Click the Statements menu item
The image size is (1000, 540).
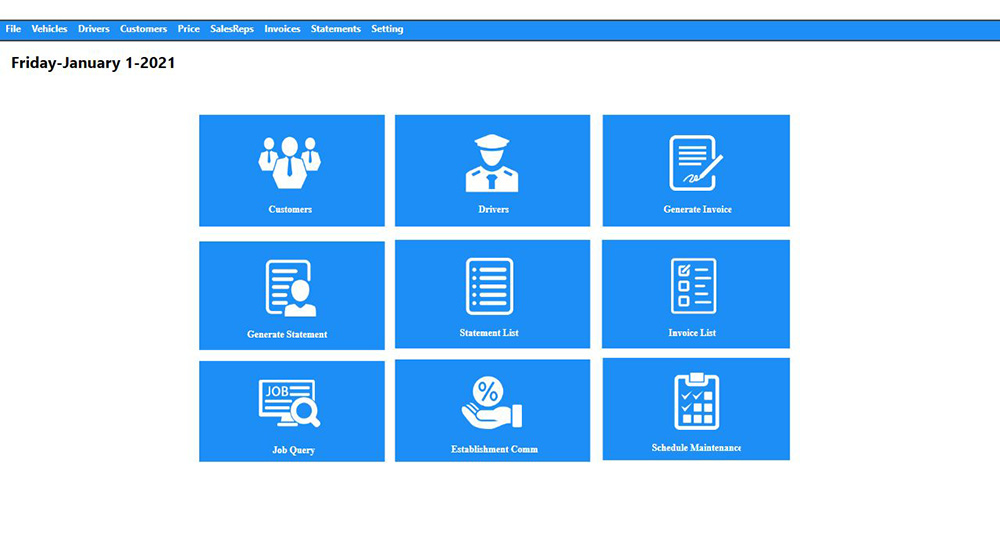[x=335, y=29]
